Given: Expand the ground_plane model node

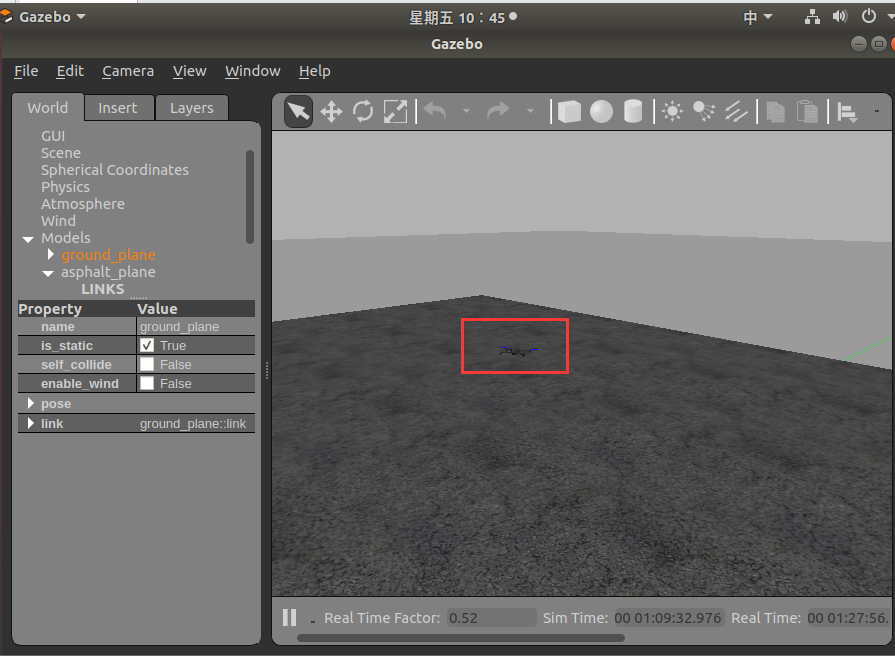Looking at the screenshot, I should 51,254.
